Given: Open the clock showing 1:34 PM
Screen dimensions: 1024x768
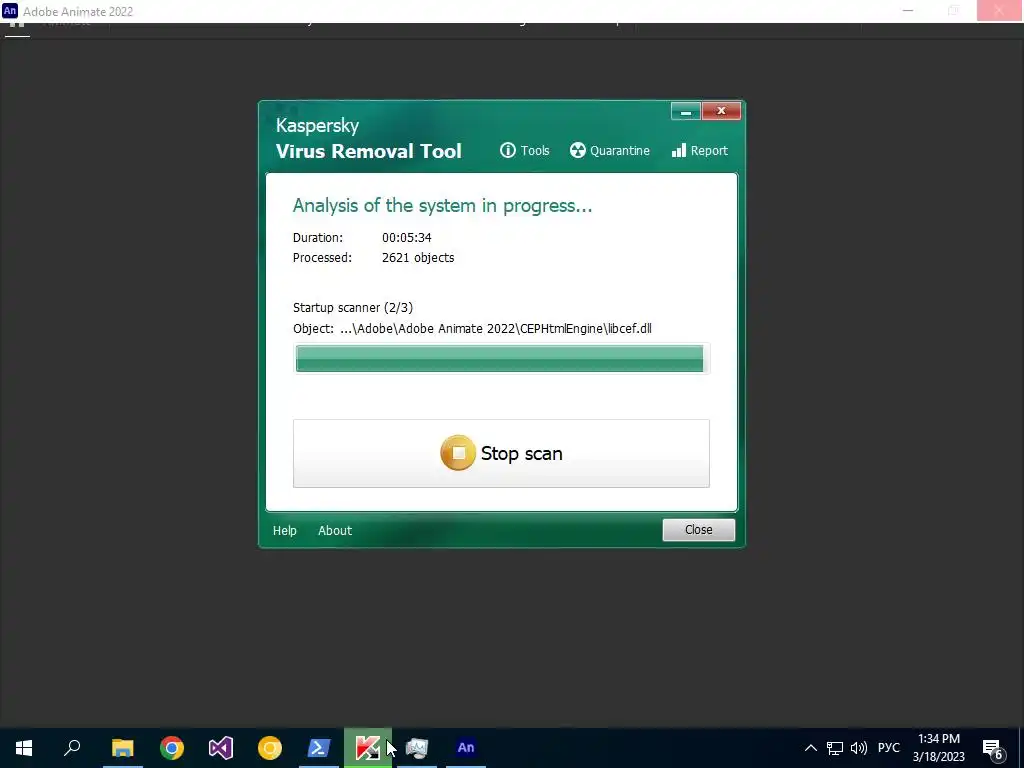Looking at the screenshot, I should coord(938,748).
